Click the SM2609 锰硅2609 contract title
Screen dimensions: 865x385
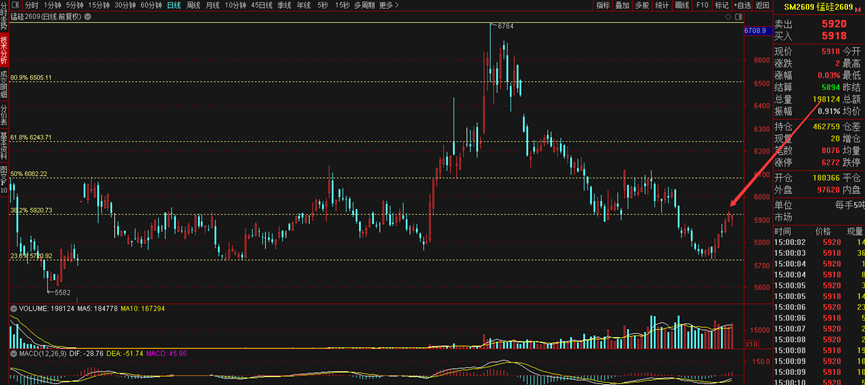819,7
